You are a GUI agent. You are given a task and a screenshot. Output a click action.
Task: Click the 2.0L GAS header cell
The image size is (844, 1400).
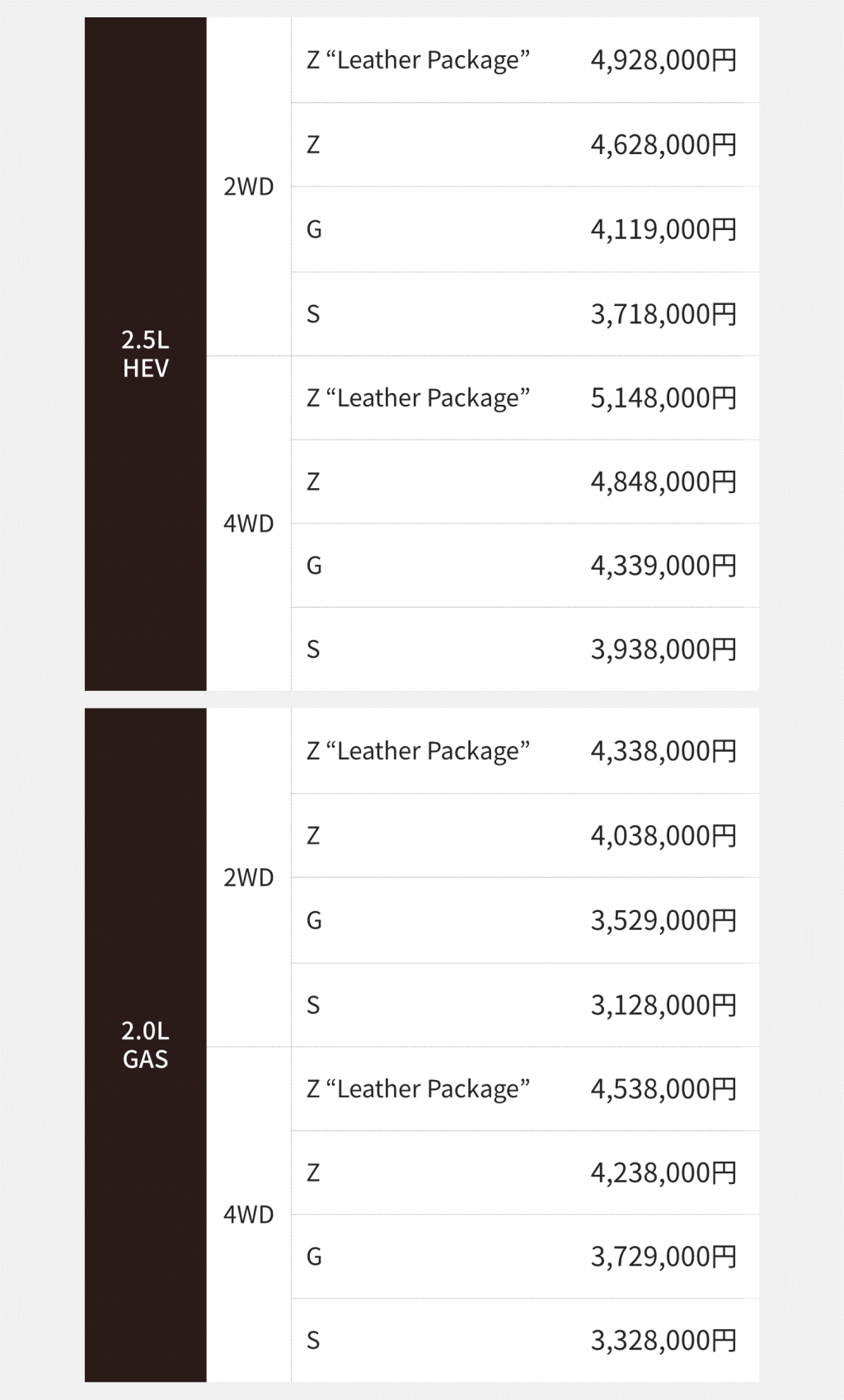click(x=145, y=1045)
